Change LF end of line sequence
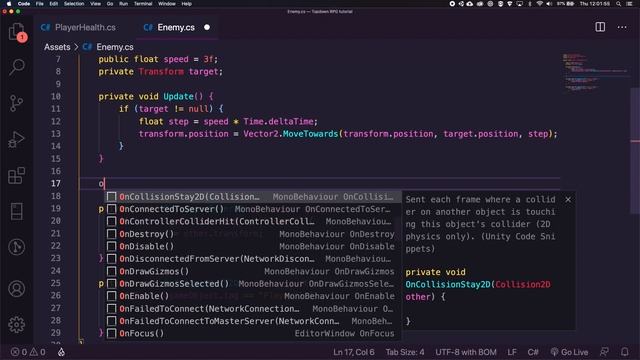 pos(512,352)
